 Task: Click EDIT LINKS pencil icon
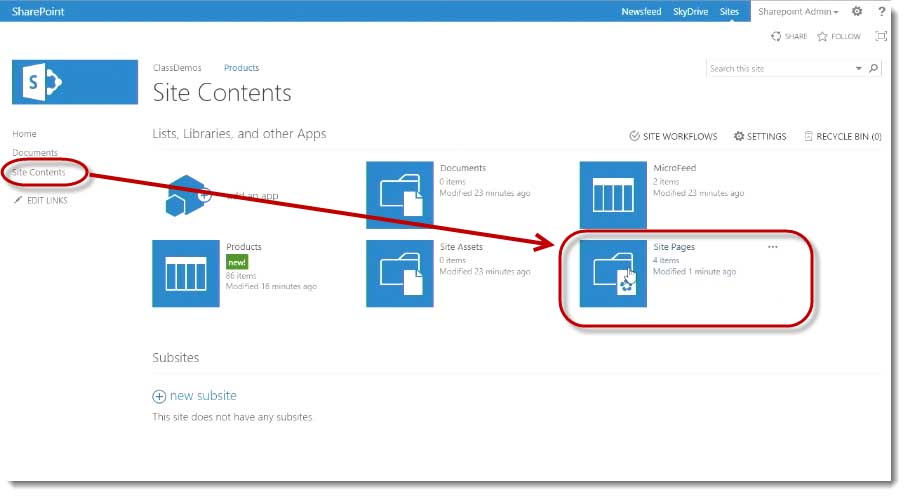click(x=18, y=200)
